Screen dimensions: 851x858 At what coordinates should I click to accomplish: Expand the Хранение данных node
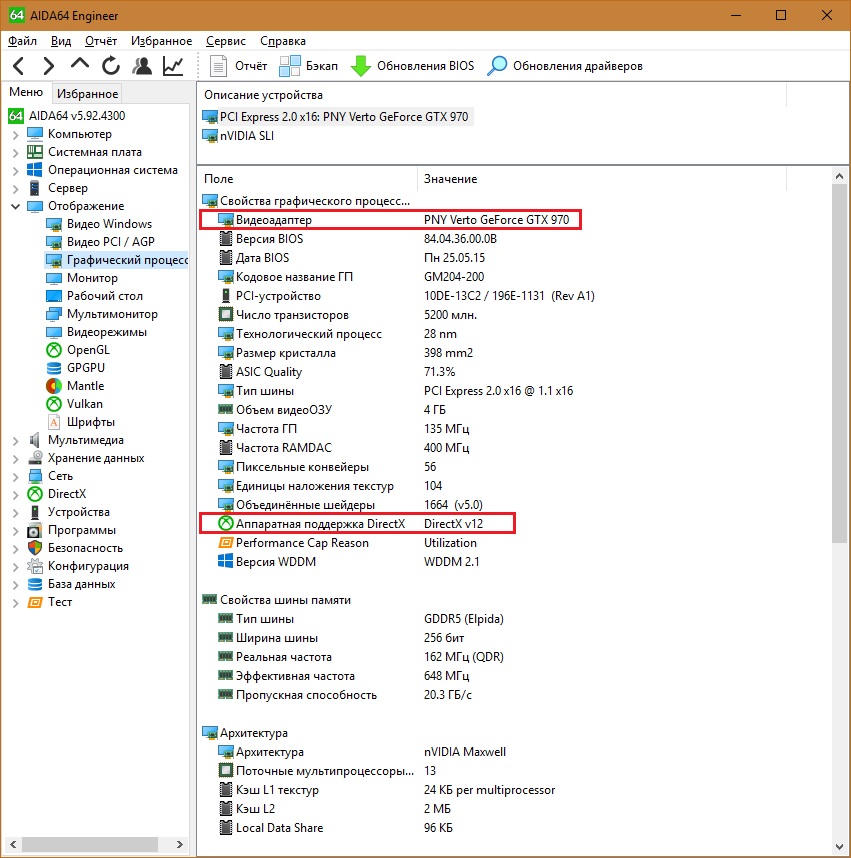click(15, 459)
